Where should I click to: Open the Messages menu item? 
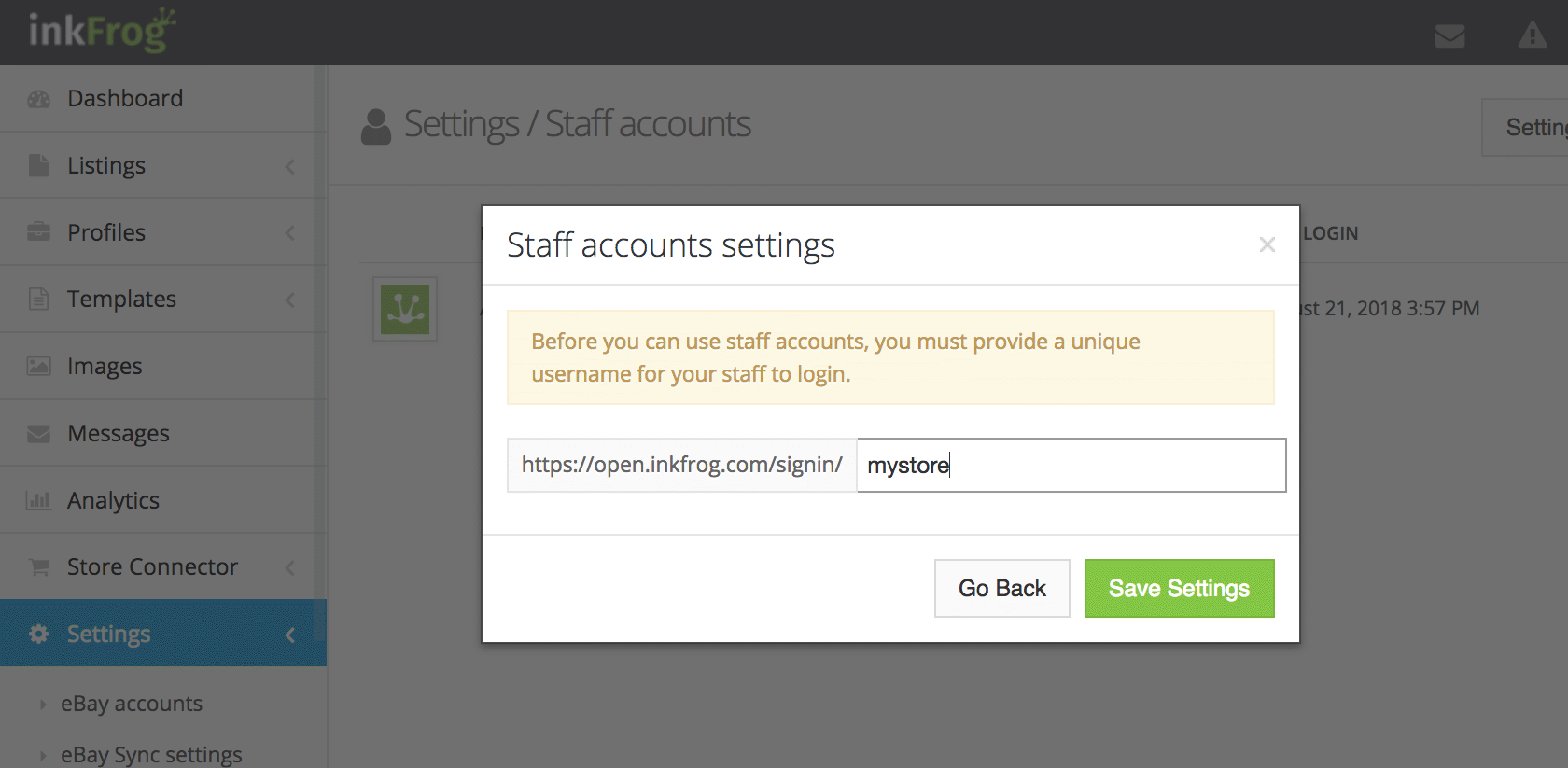click(119, 434)
